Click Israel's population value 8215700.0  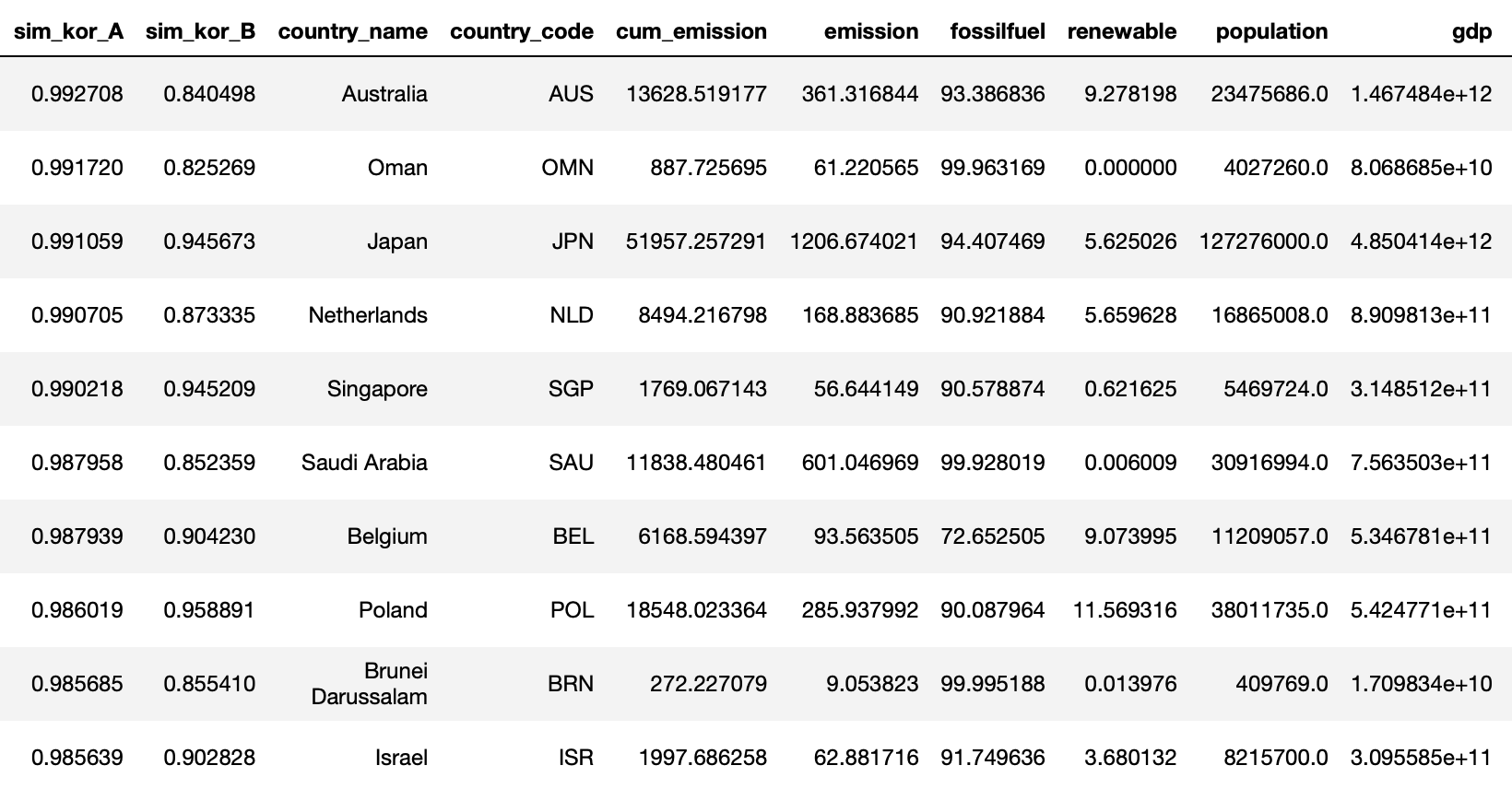click(1275, 758)
